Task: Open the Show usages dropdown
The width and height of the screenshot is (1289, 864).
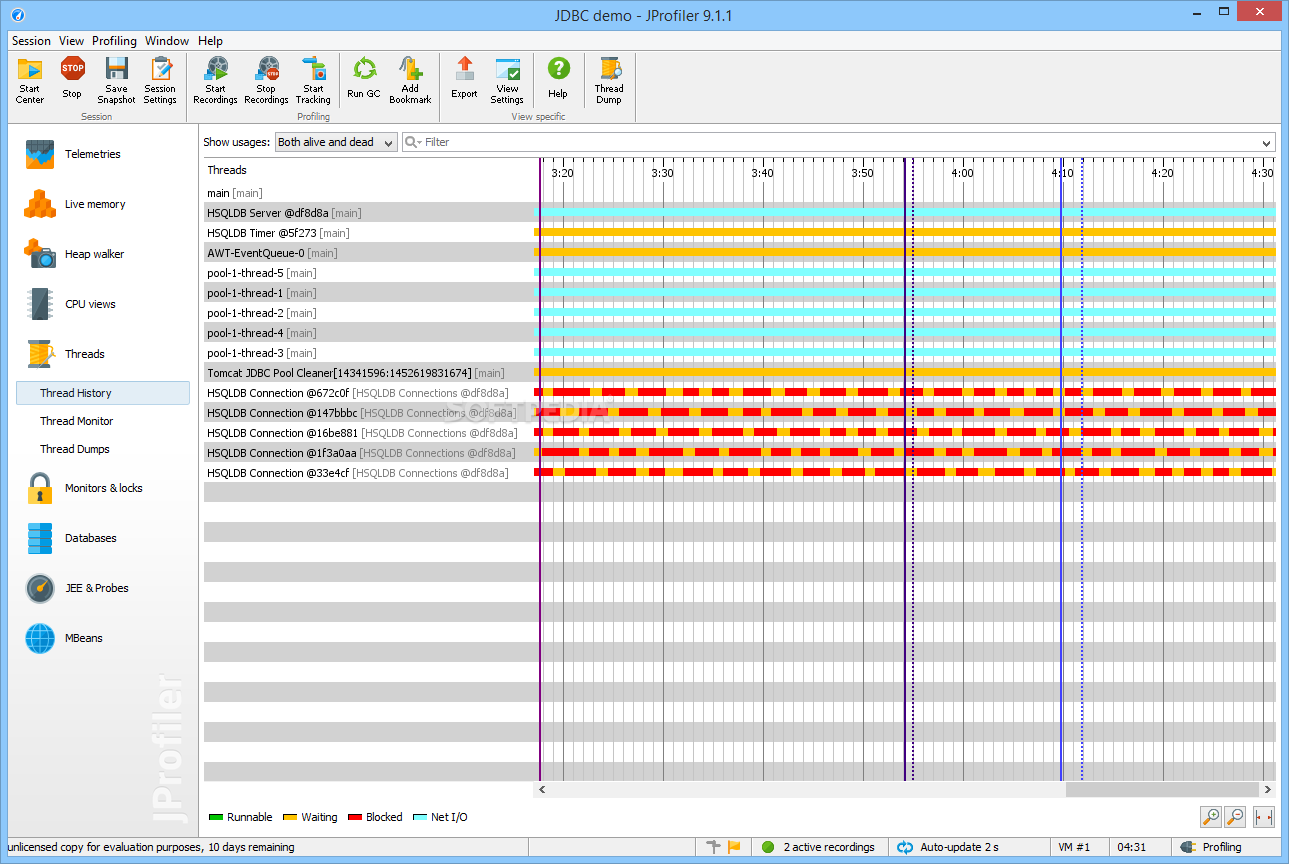Action: tap(335, 142)
